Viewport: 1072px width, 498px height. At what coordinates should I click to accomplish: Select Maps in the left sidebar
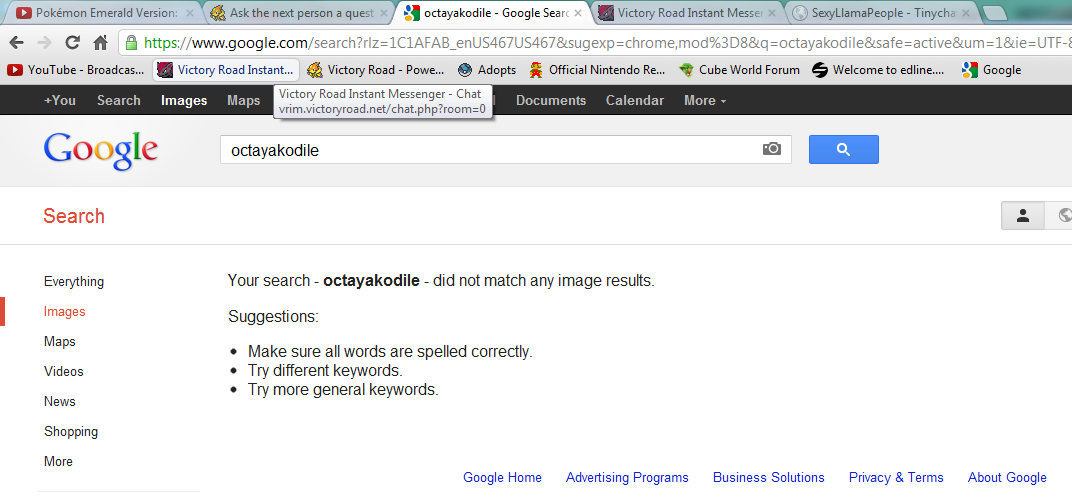click(59, 341)
